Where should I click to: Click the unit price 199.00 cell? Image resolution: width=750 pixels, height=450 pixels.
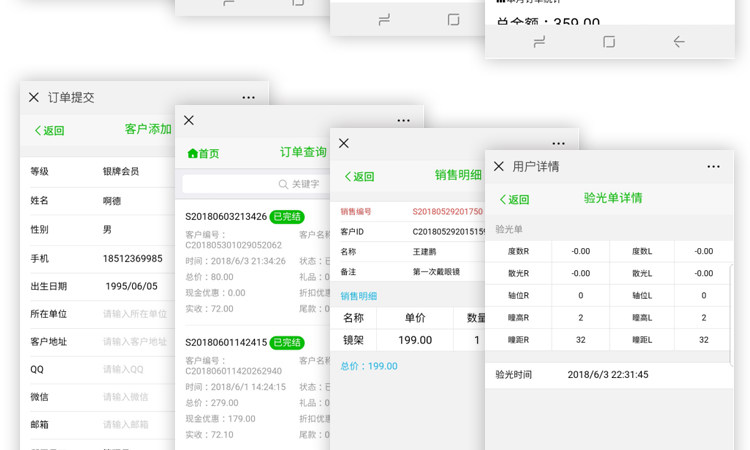point(415,340)
